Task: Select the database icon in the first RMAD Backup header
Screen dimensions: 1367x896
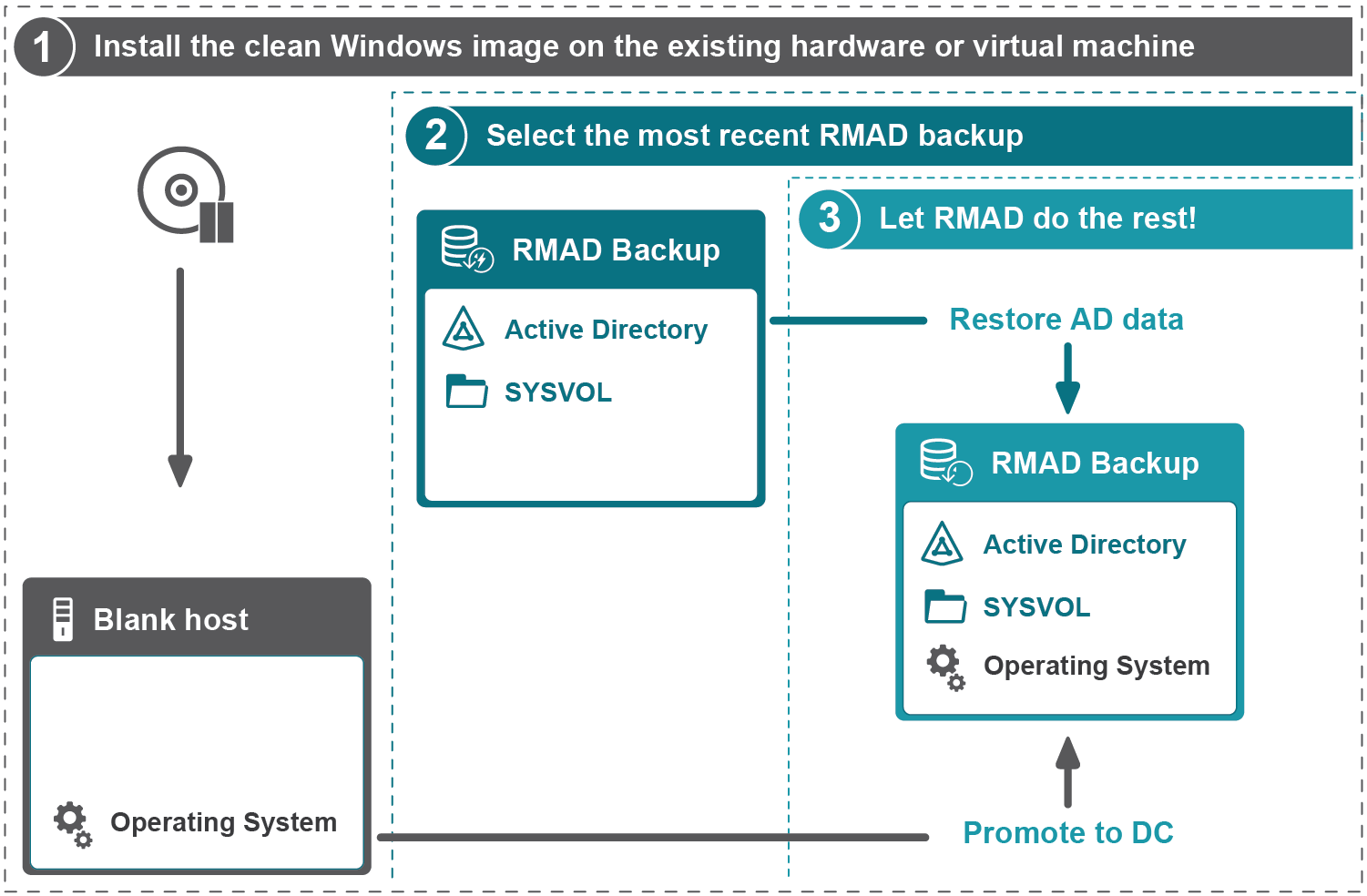Action: [x=464, y=246]
